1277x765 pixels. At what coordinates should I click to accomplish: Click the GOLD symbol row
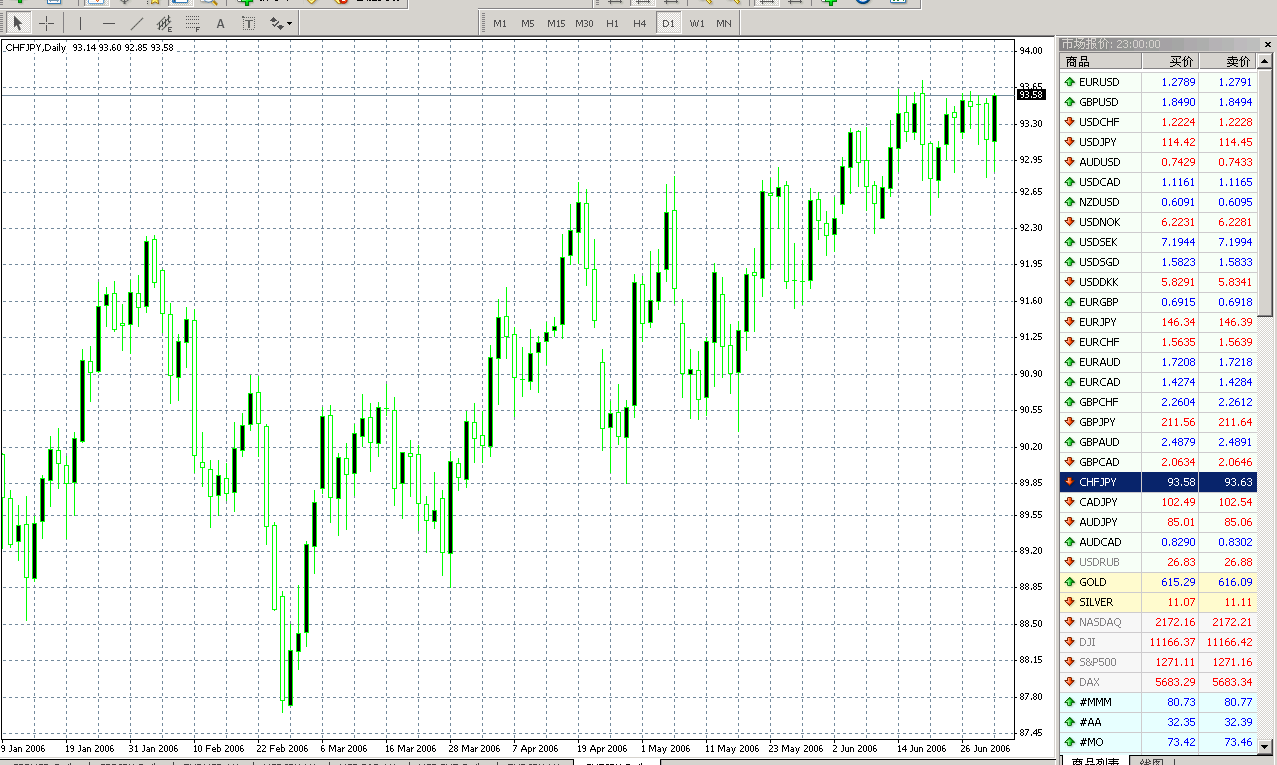[x=1096, y=581]
